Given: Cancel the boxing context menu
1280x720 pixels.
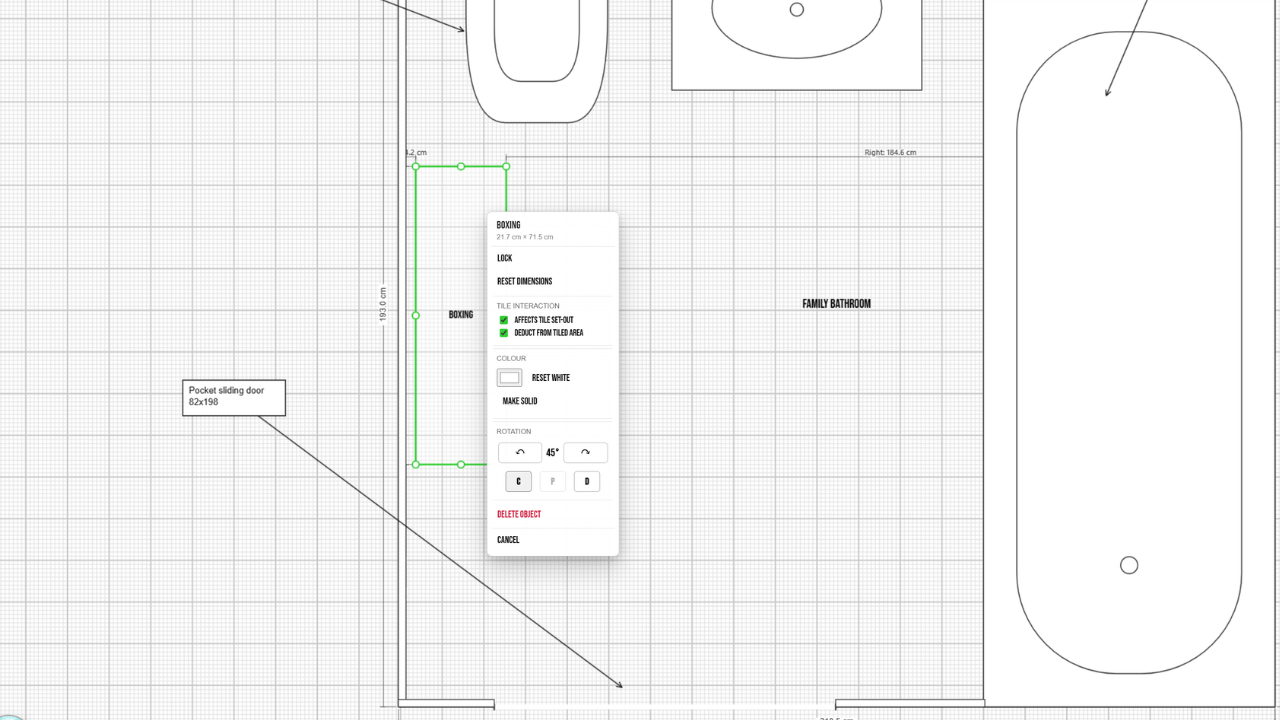Looking at the screenshot, I should pos(508,540).
